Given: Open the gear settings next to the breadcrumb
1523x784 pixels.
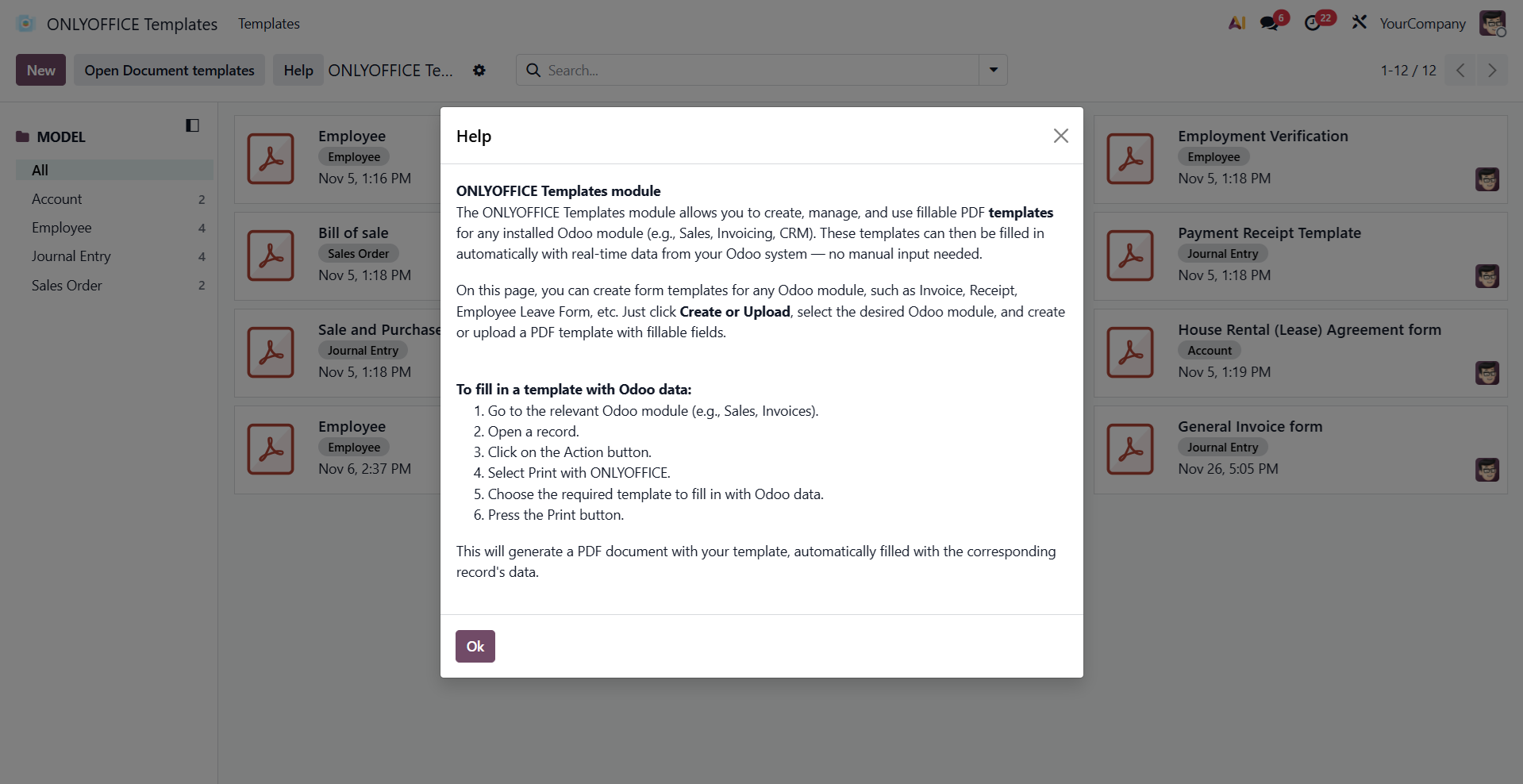Looking at the screenshot, I should point(479,70).
